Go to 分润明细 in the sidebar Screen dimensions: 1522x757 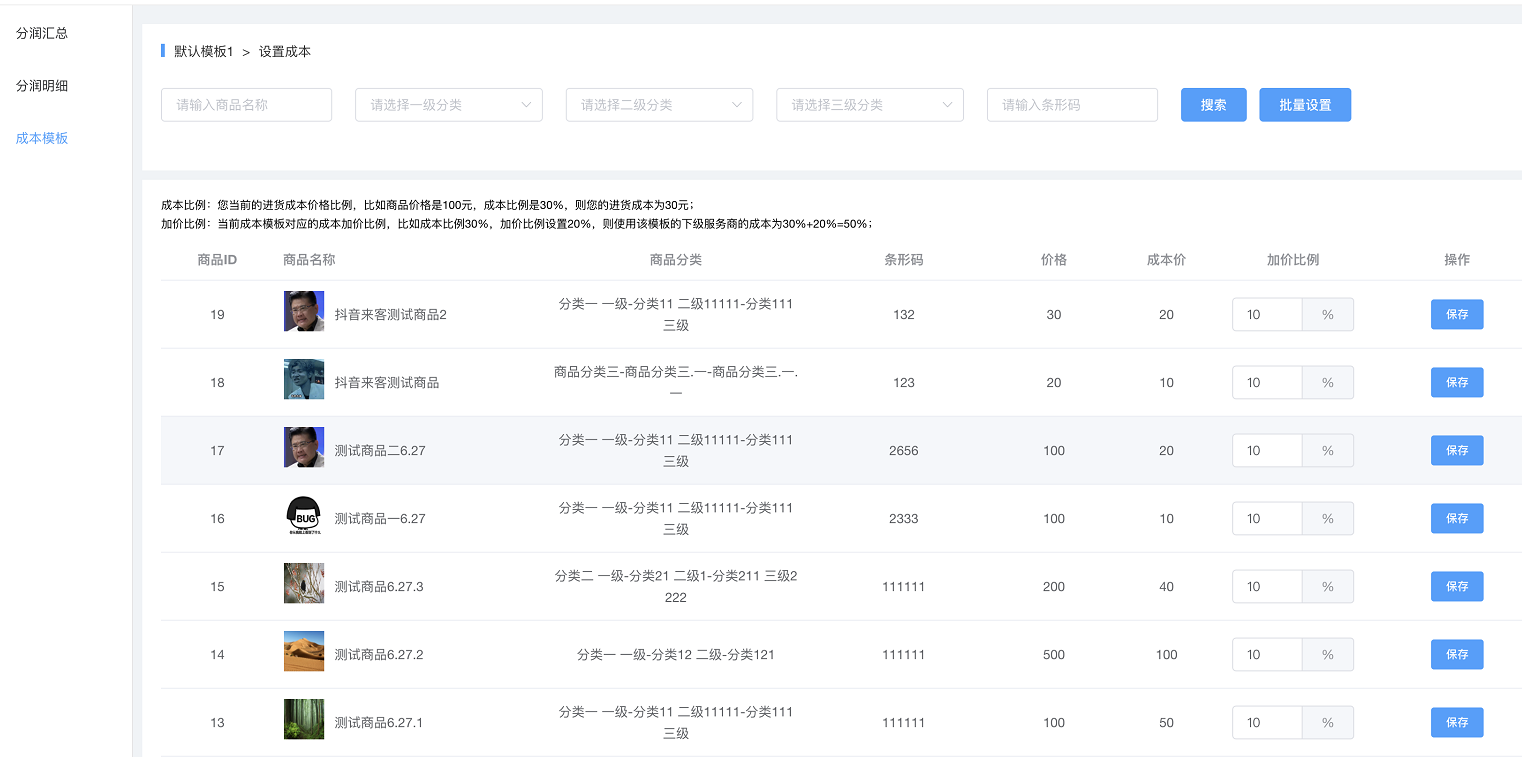42,86
